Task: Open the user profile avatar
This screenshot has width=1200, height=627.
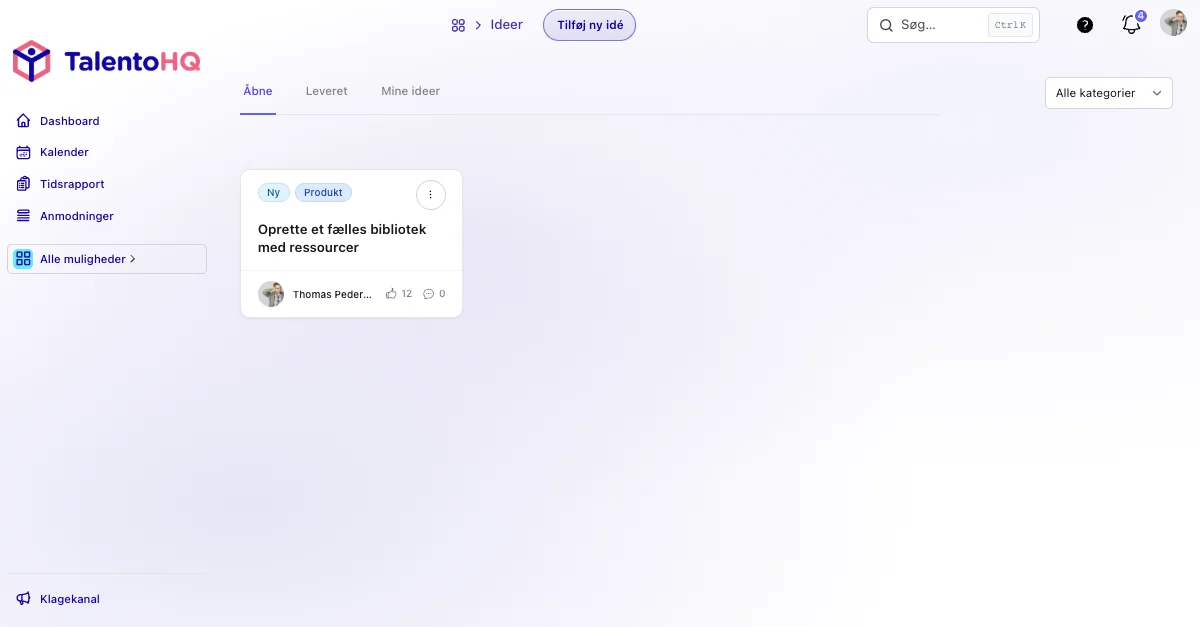Action: pos(1173,23)
